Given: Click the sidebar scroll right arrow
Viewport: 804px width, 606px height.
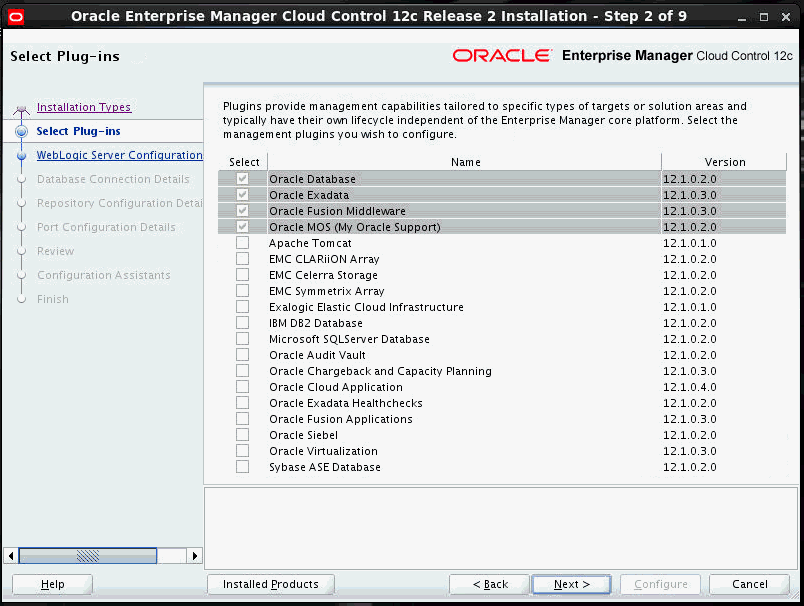Looking at the screenshot, I should point(194,556).
